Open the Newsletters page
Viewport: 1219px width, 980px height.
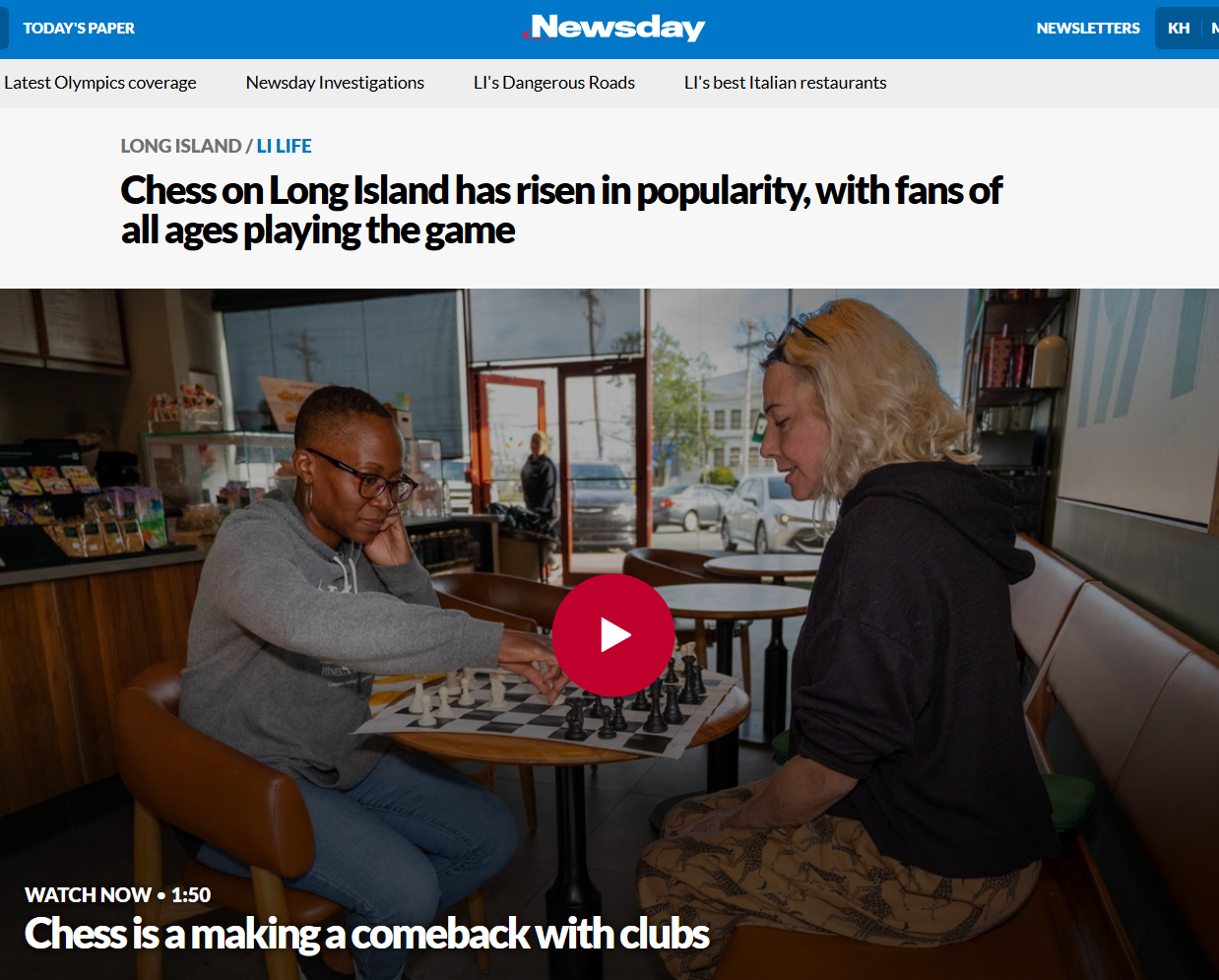(x=1088, y=29)
